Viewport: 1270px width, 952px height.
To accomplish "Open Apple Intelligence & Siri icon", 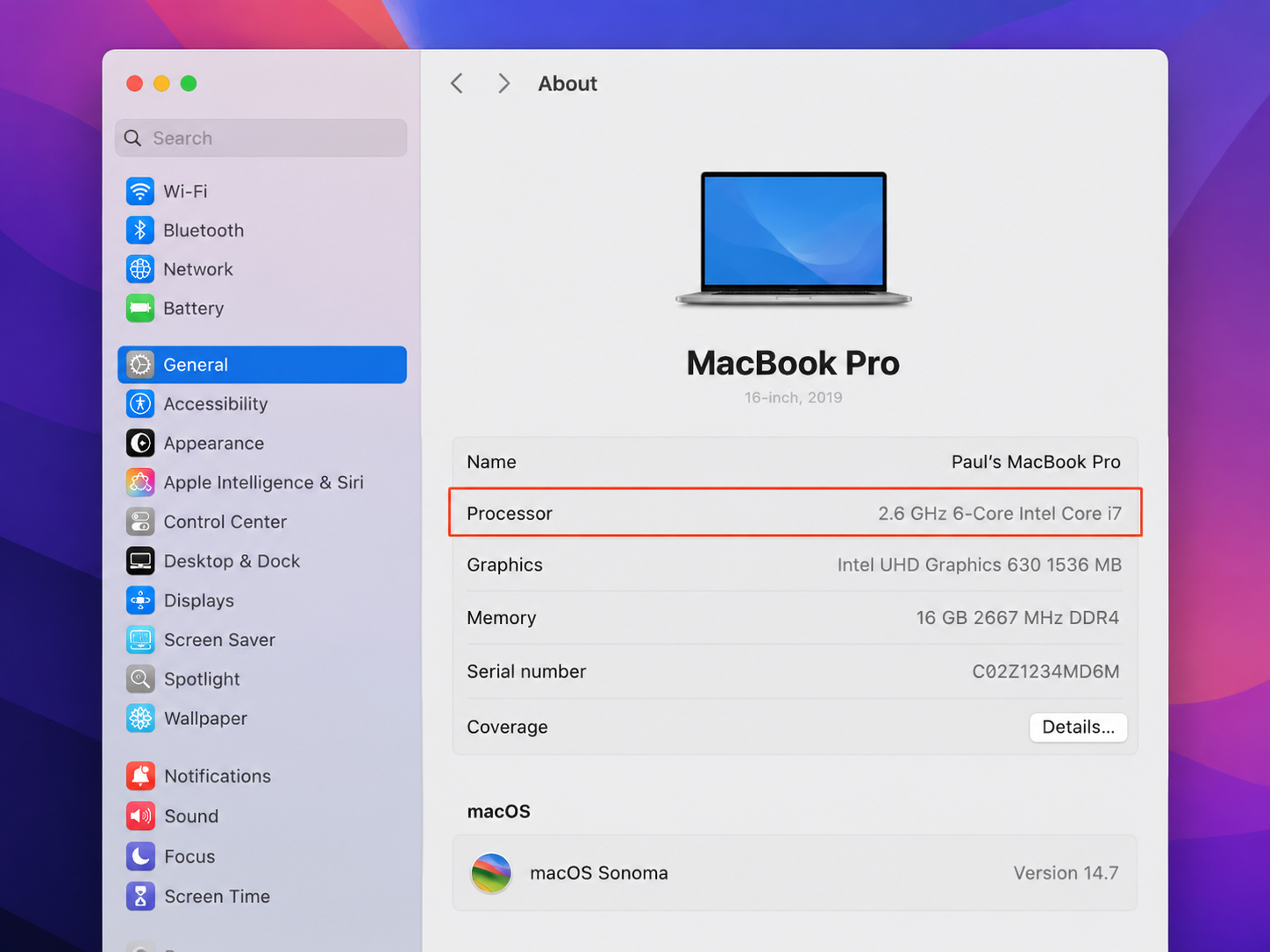I will click(x=140, y=482).
